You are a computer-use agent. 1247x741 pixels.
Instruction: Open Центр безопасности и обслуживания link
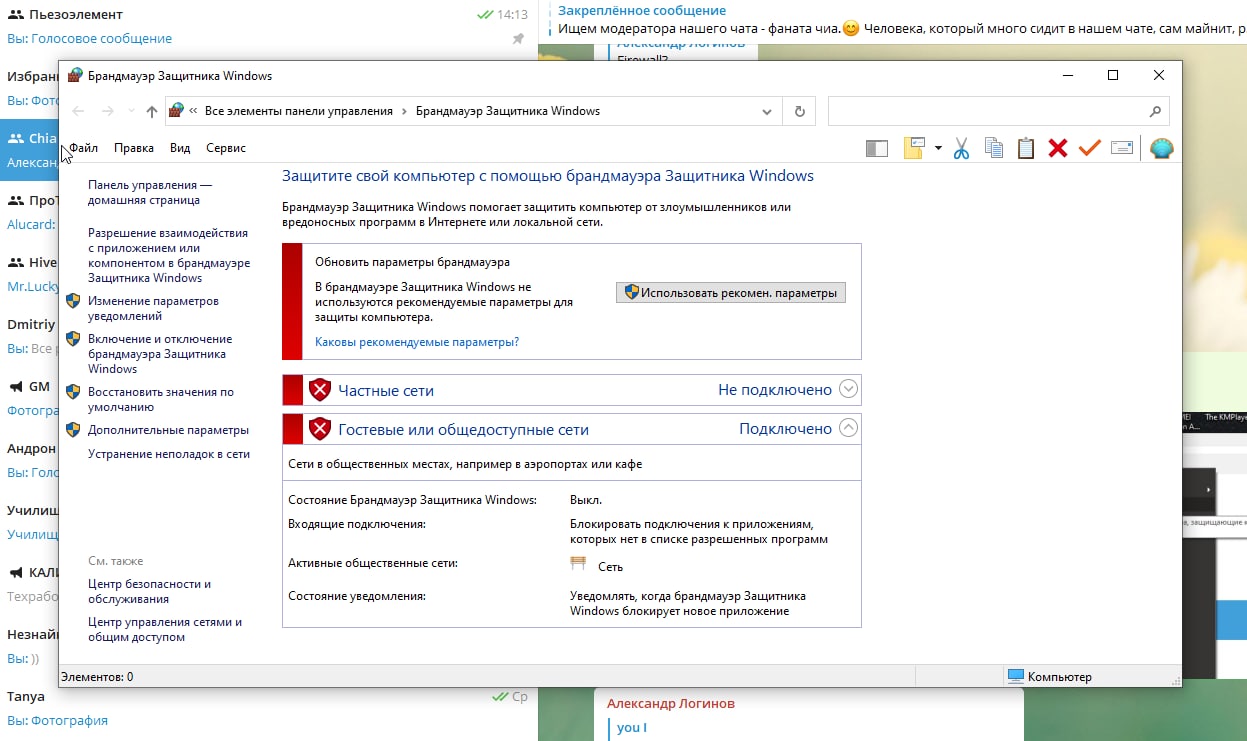[149, 591]
